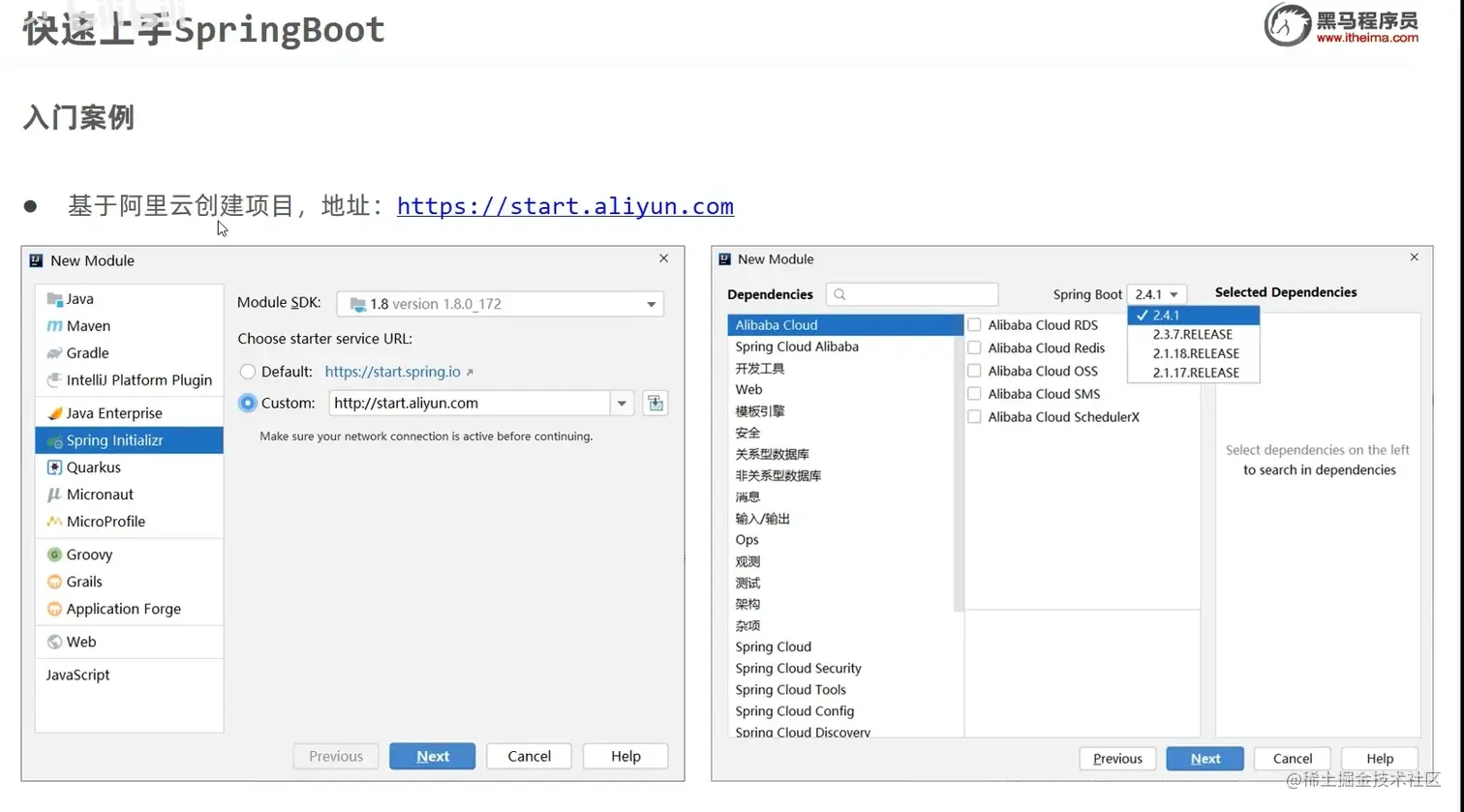This screenshot has width=1464, height=812.
Task: Select the Web dependency category
Action: [x=747, y=389]
